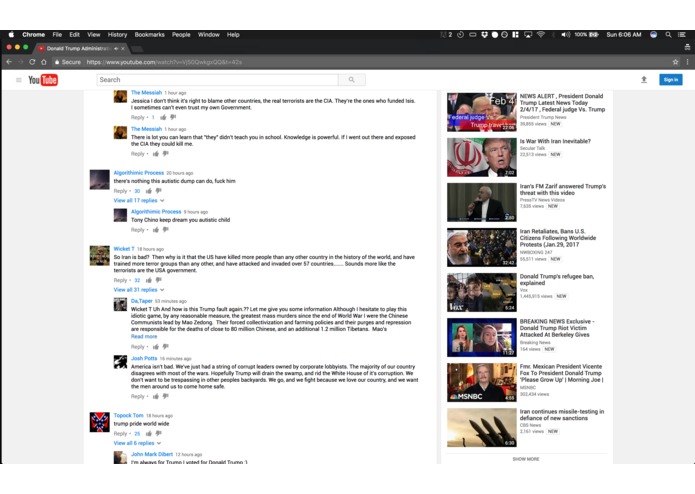The width and height of the screenshot is (695, 494).
Task: Open "Iran's FM Zarif answered Trump's threat" title
Action: point(563,190)
